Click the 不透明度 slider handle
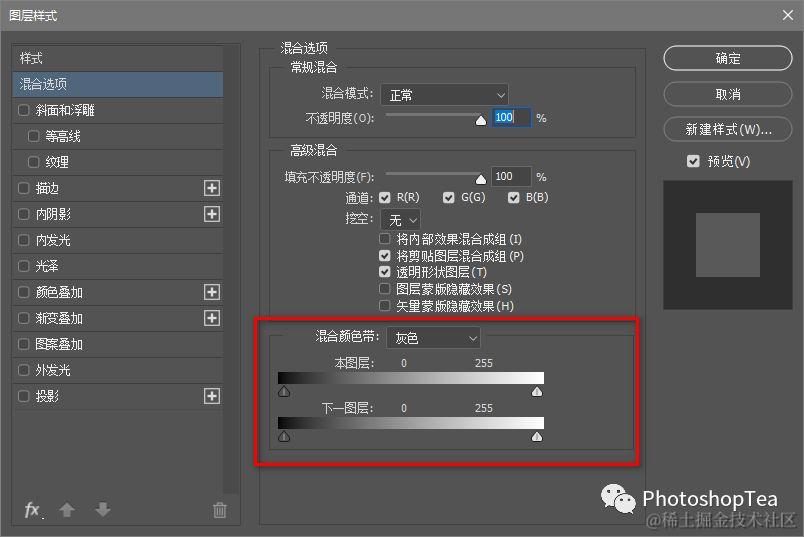Viewport: 804px width, 537px height. (x=480, y=121)
